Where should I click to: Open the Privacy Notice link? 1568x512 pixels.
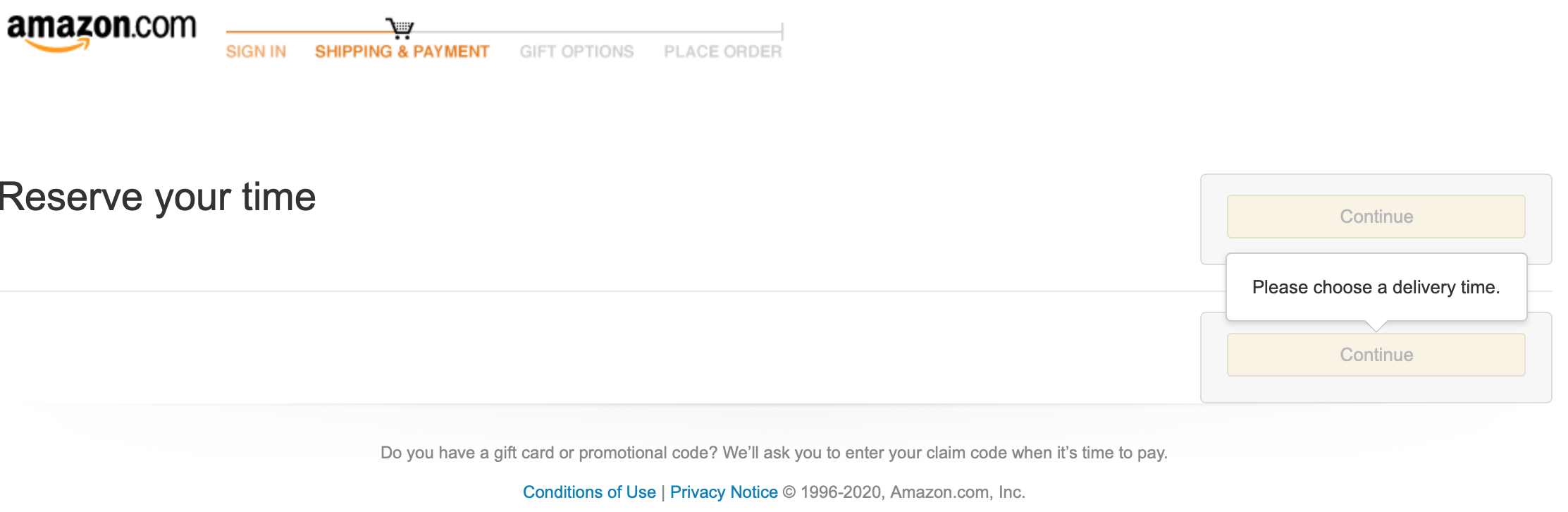(724, 492)
